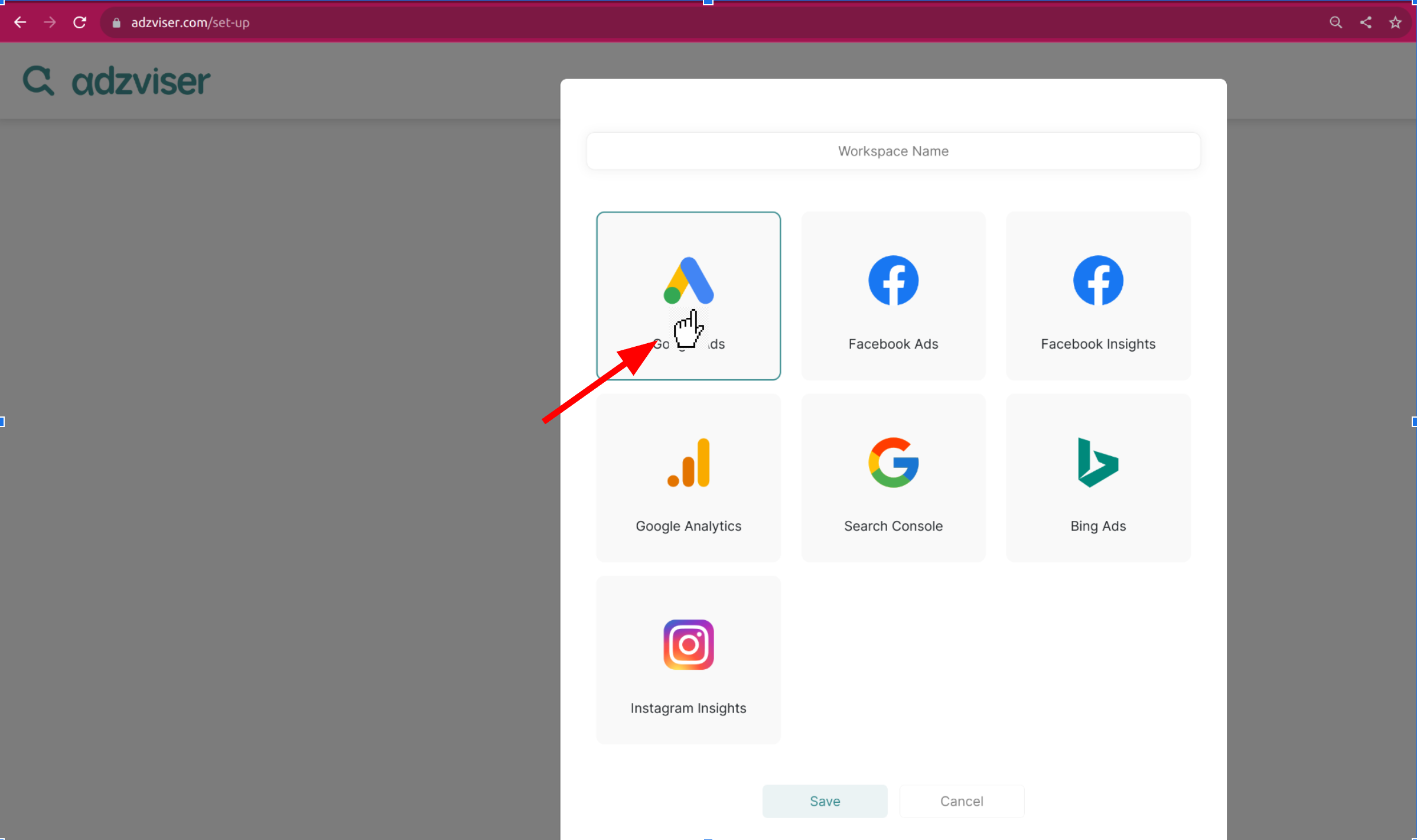This screenshot has width=1417, height=840.
Task: Click the adzviser logo
Action: (x=116, y=81)
